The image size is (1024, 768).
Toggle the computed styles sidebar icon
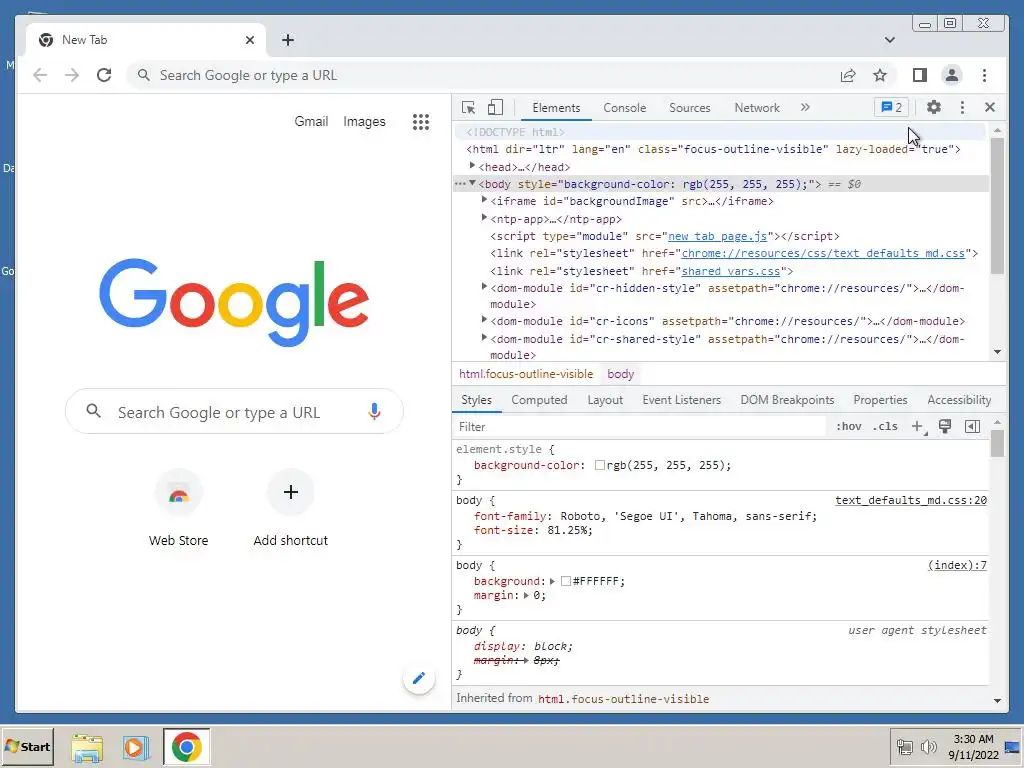[x=972, y=426]
